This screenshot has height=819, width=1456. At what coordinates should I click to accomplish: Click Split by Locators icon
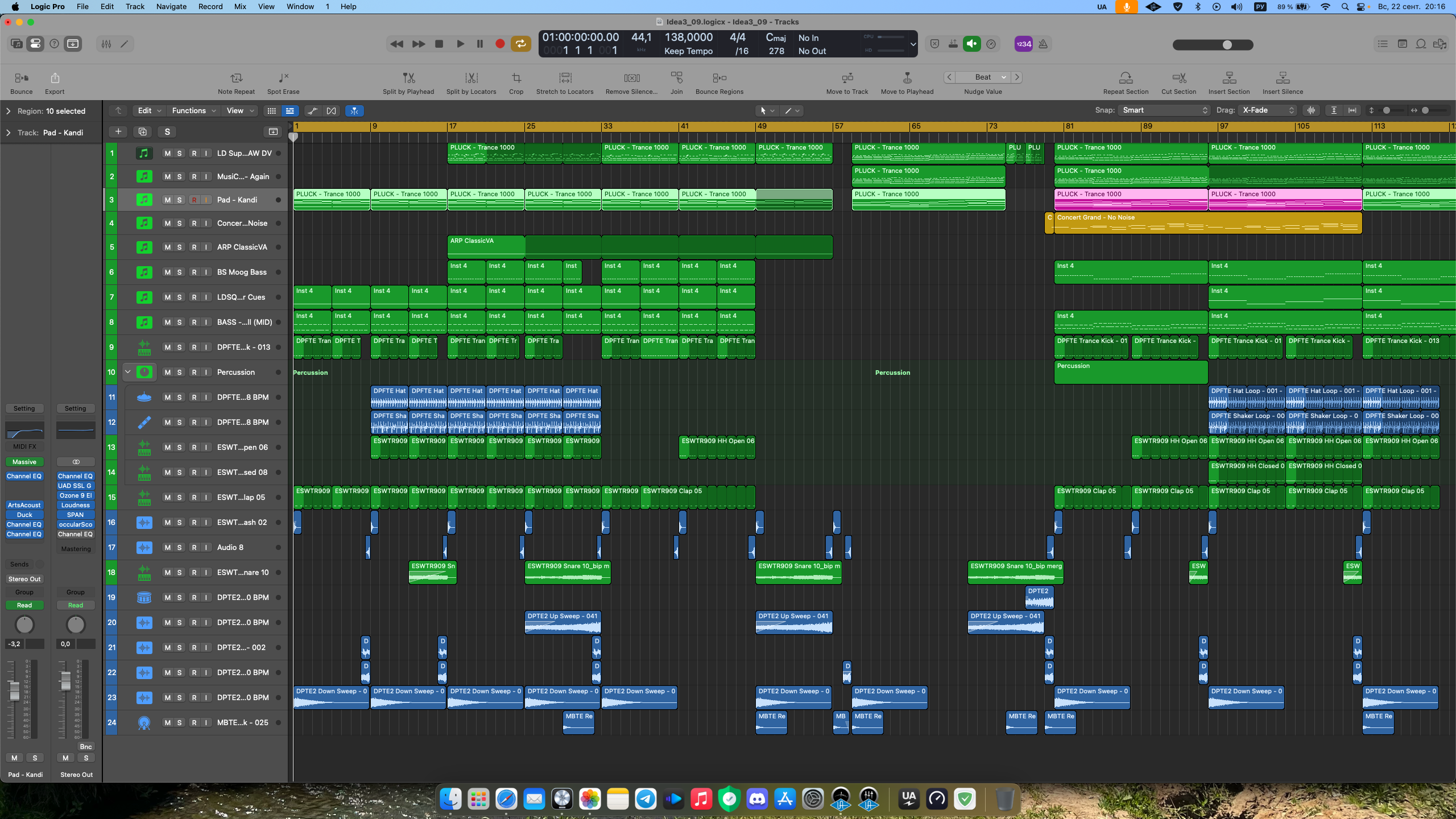pyautogui.click(x=471, y=78)
